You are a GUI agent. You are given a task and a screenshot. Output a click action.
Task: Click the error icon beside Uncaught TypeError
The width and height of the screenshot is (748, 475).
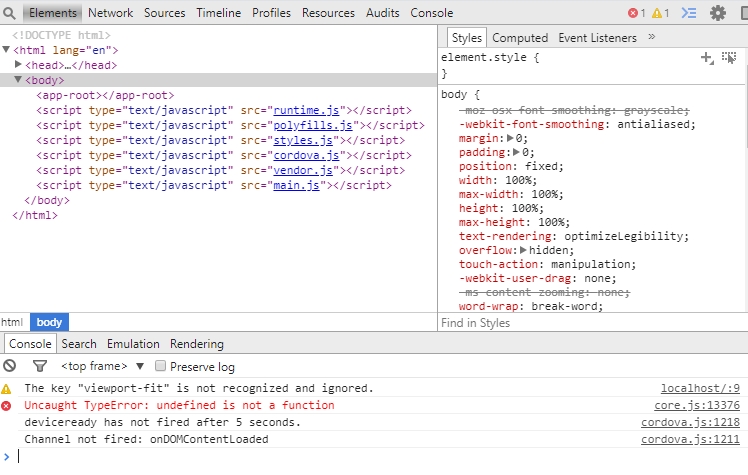(x=6, y=405)
